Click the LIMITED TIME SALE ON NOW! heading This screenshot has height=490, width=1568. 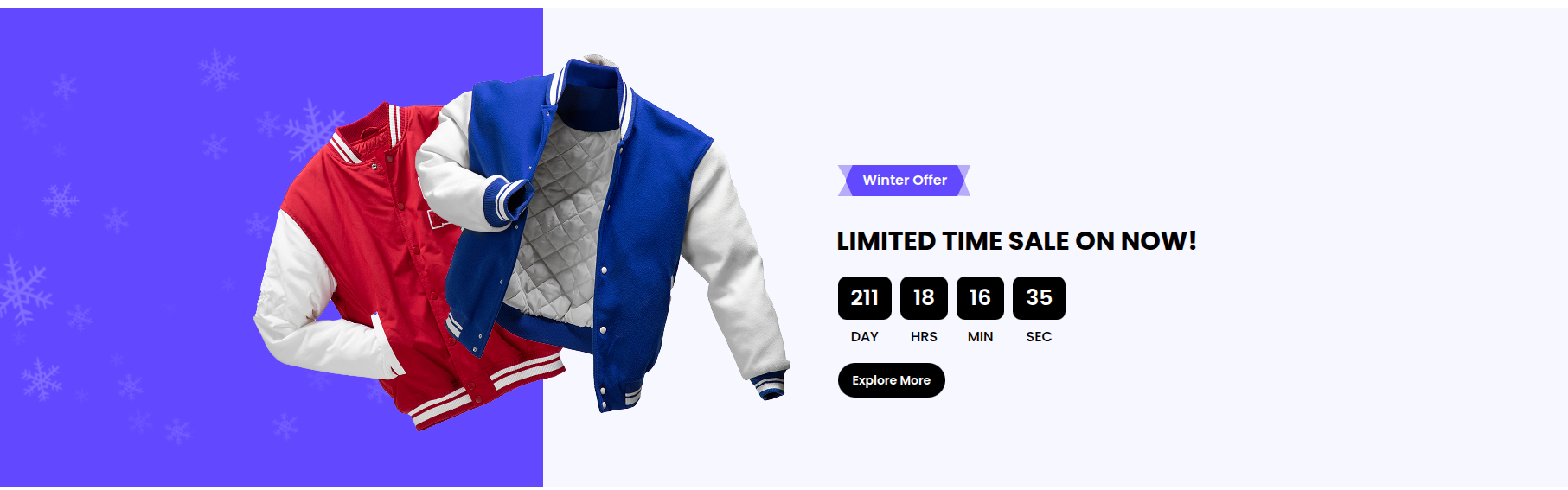point(1016,241)
